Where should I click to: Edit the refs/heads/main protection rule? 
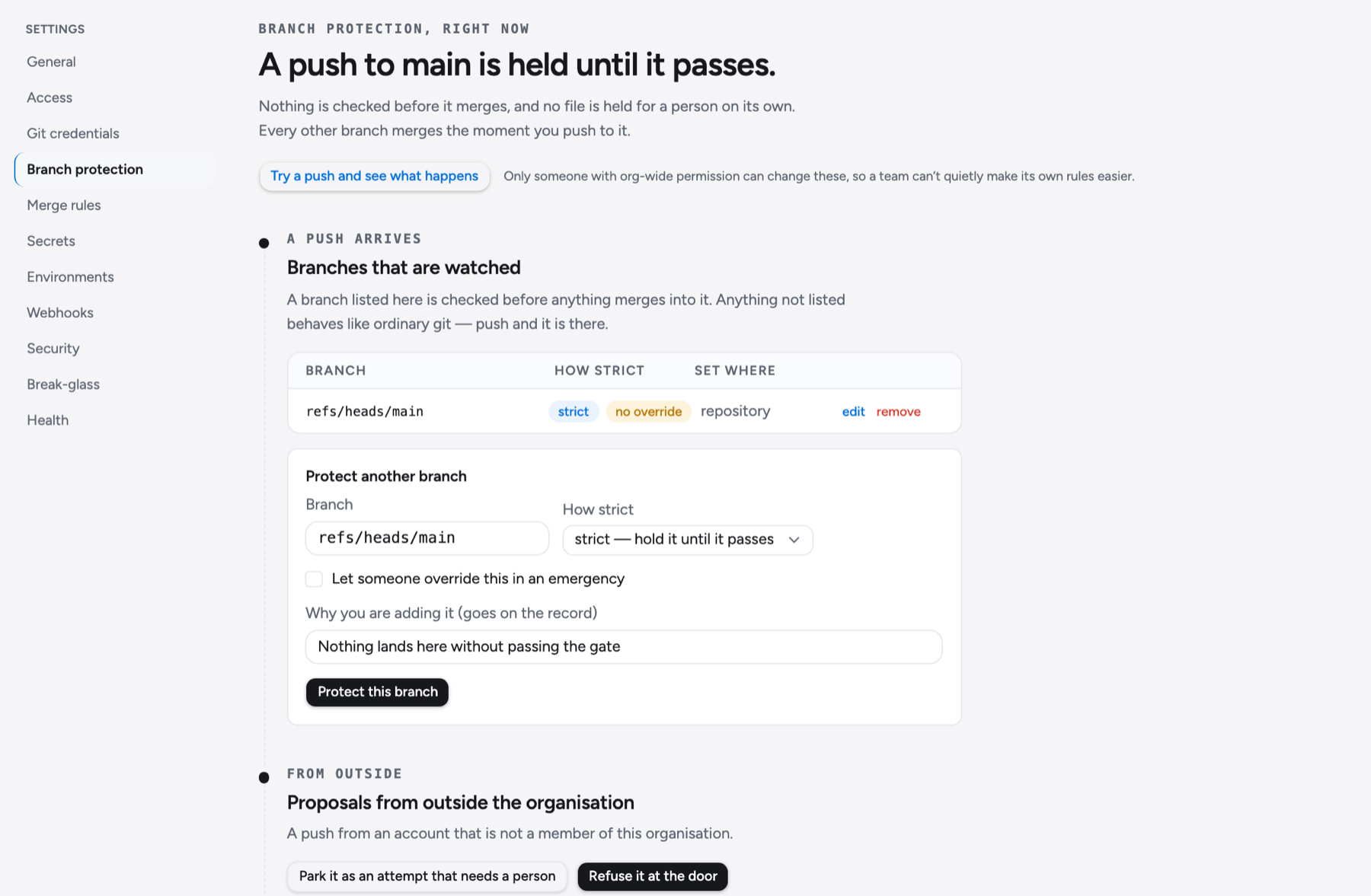pyautogui.click(x=853, y=412)
